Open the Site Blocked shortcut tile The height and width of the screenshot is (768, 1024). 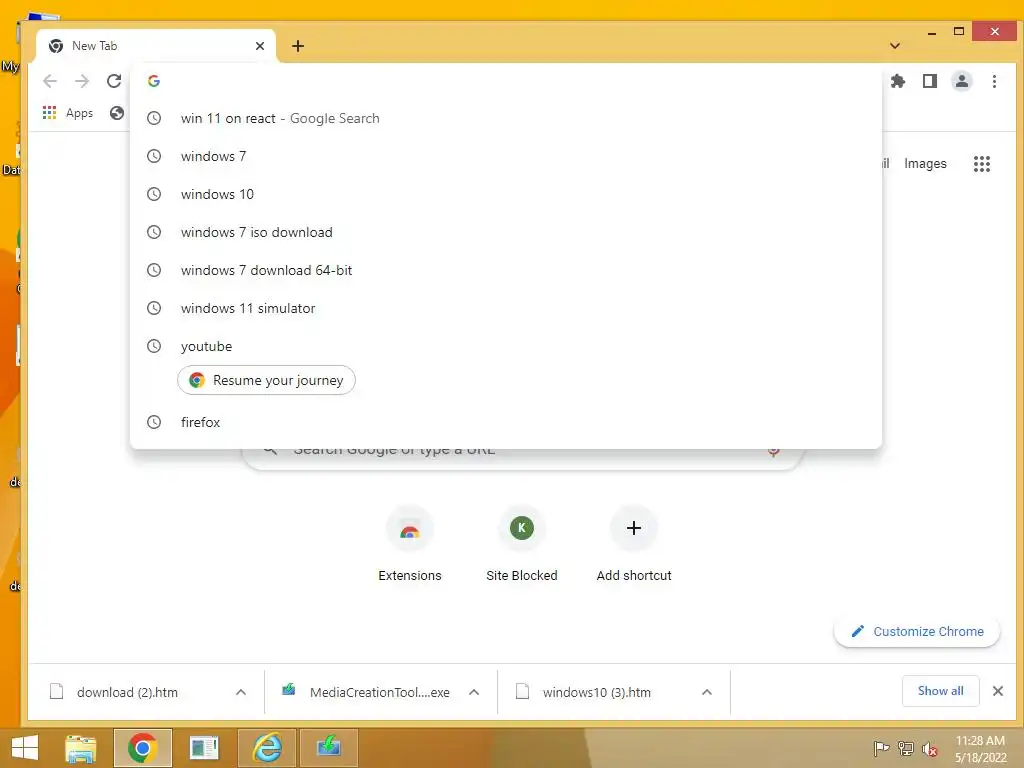coord(522,545)
